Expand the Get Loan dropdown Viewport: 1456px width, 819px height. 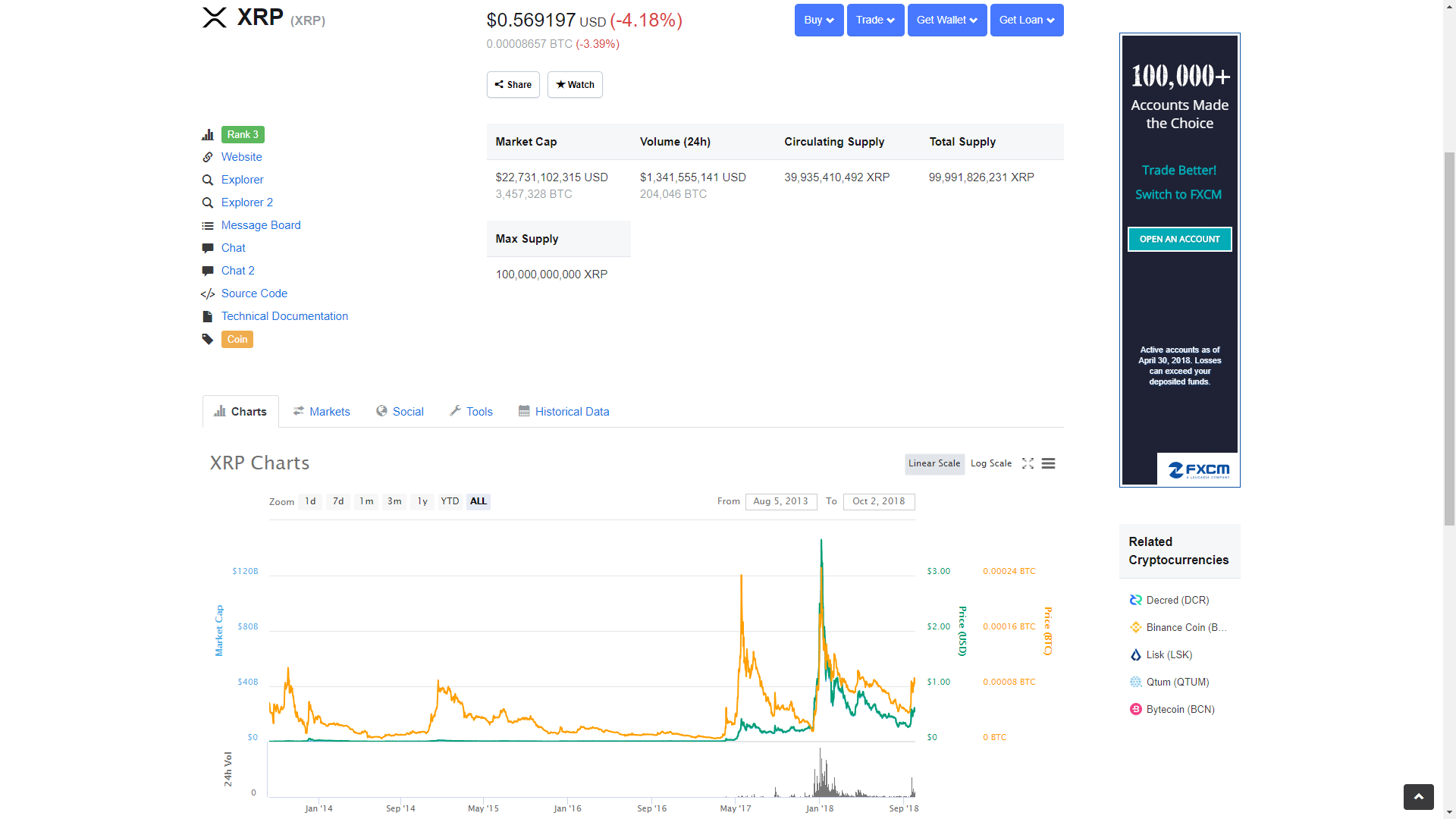pyautogui.click(x=1027, y=20)
